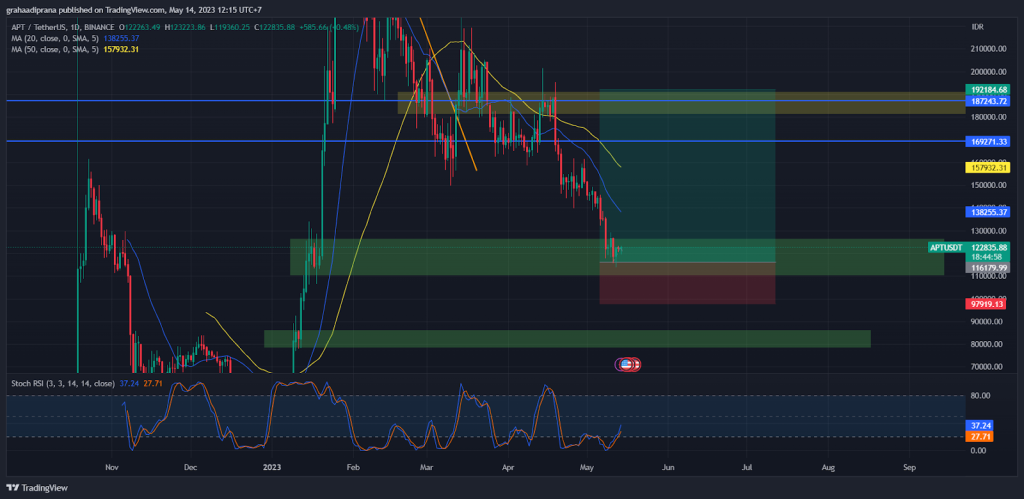The image size is (1024, 499).
Task: Click the 192184.68 price label
Action: 987,89
